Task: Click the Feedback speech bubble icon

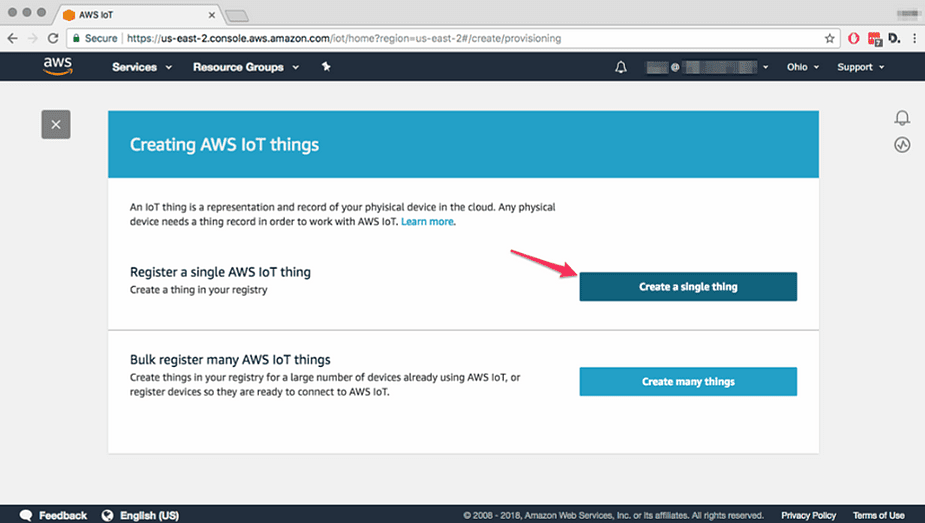Action: [26, 515]
